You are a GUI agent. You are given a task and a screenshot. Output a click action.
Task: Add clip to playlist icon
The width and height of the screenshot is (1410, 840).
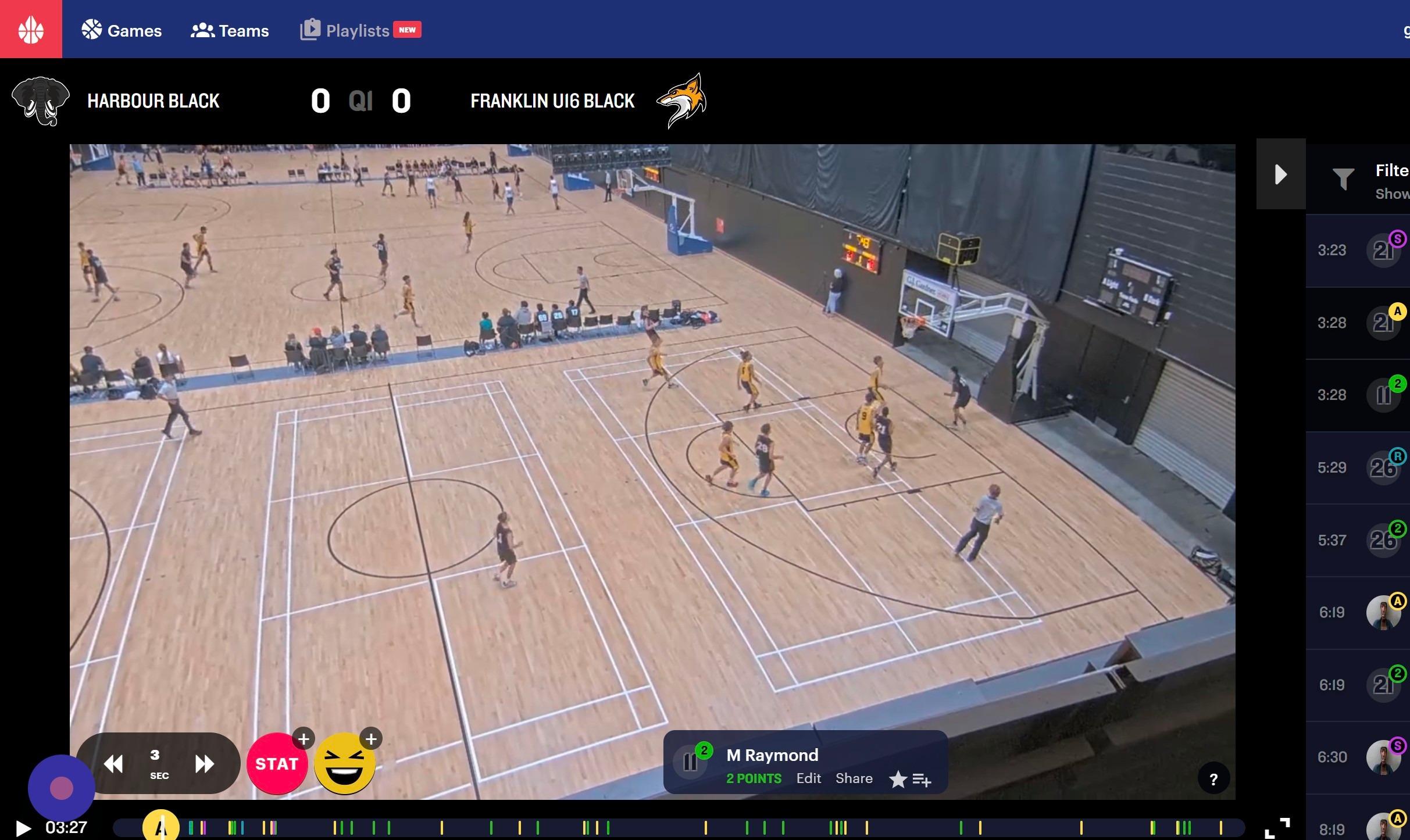pos(922,779)
